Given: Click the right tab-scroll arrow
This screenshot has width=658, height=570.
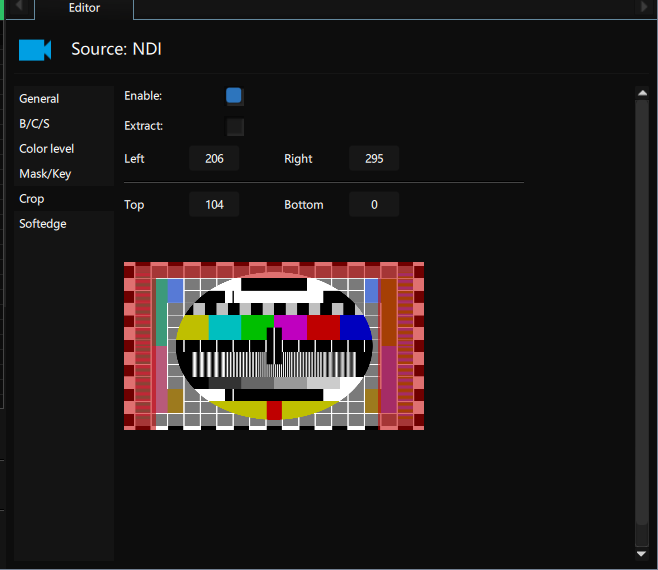Looking at the screenshot, I should (643, 7).
